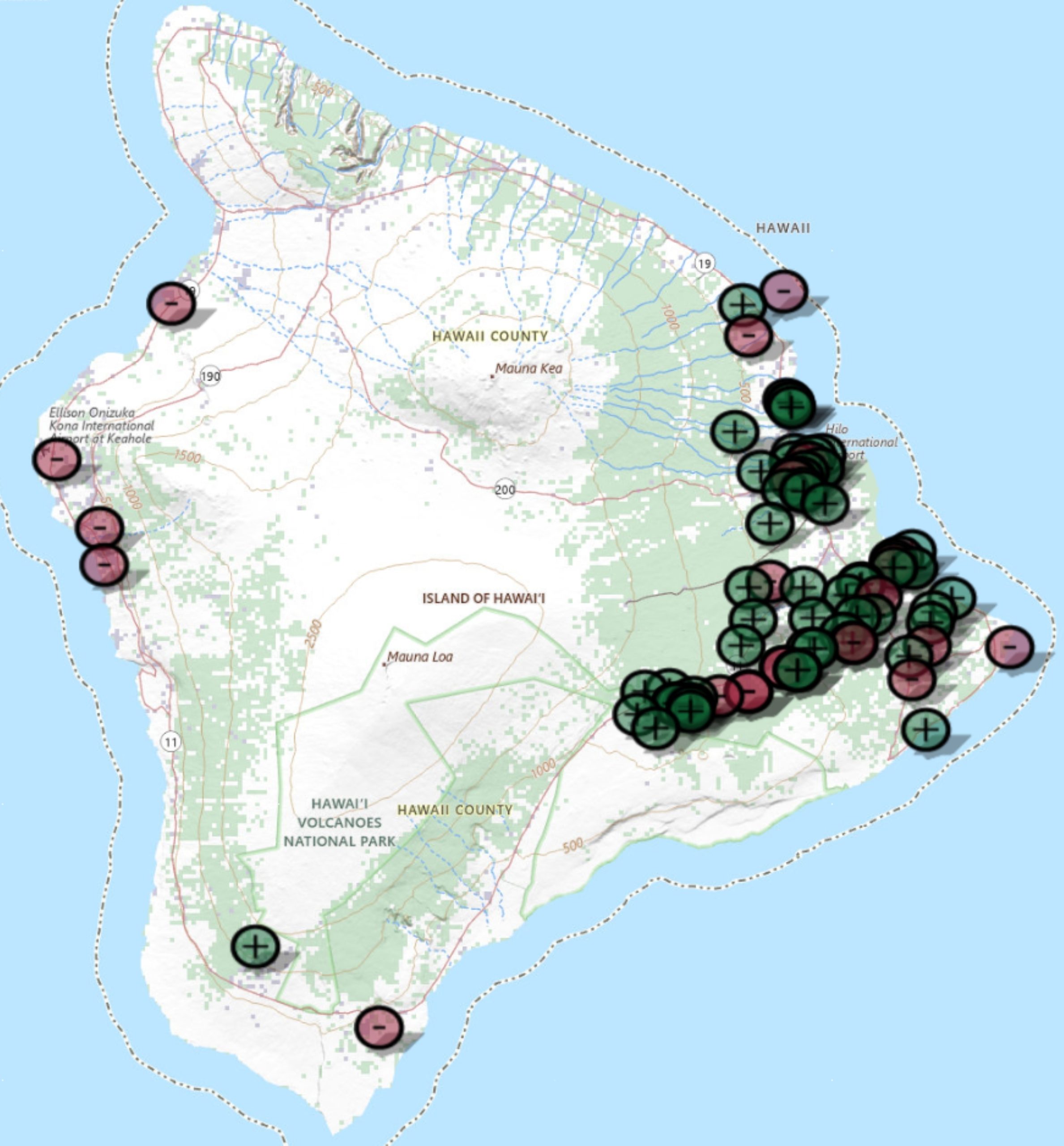Click the route 11 highway shield

[x=171, y=742]
